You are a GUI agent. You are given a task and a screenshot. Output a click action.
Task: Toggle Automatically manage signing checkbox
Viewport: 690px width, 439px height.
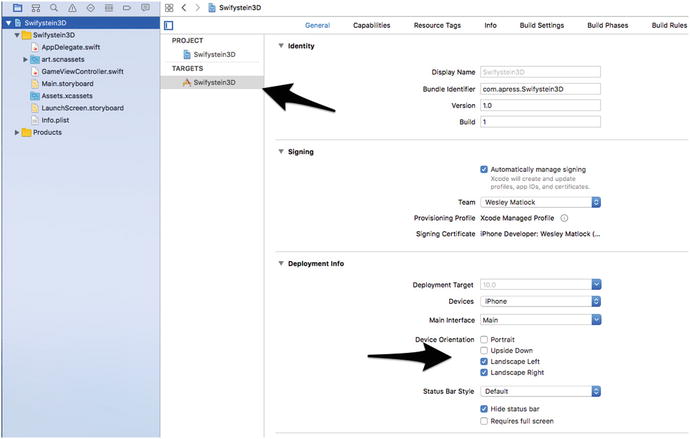pos(484,169)
